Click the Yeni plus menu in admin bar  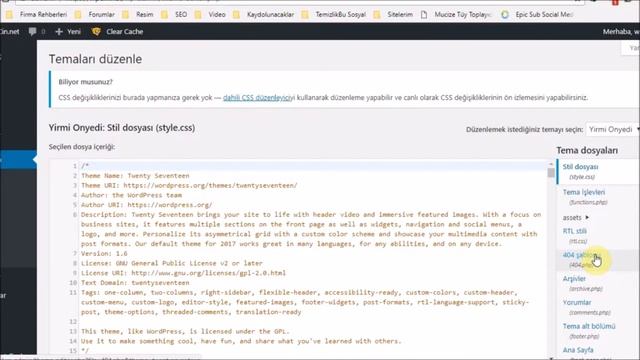tap(68, 31)
